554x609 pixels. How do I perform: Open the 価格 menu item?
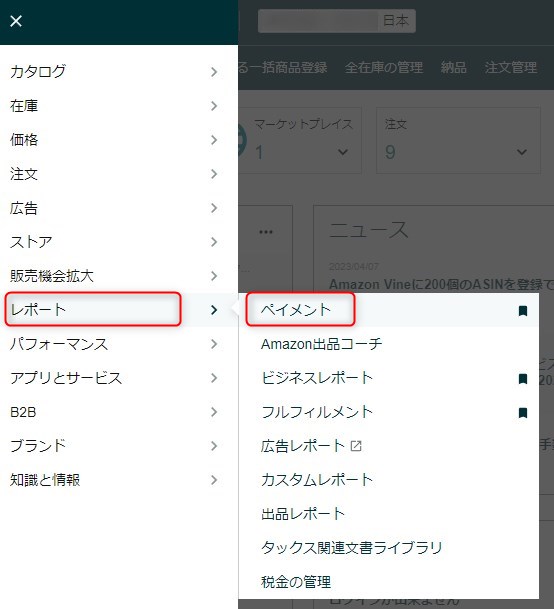tap(24, 140)
